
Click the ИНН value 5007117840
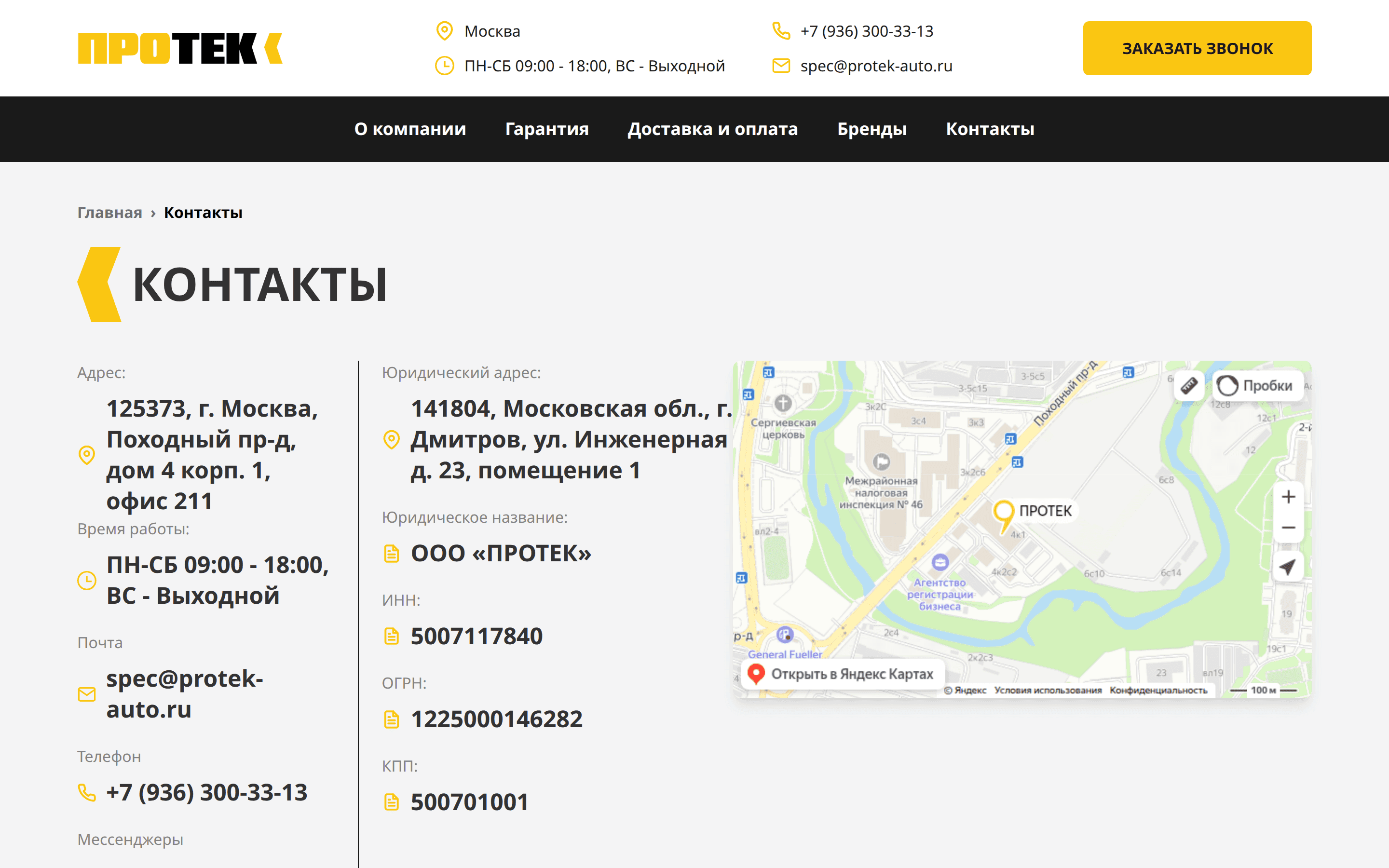pyautogui.click(x=477, y=636)
